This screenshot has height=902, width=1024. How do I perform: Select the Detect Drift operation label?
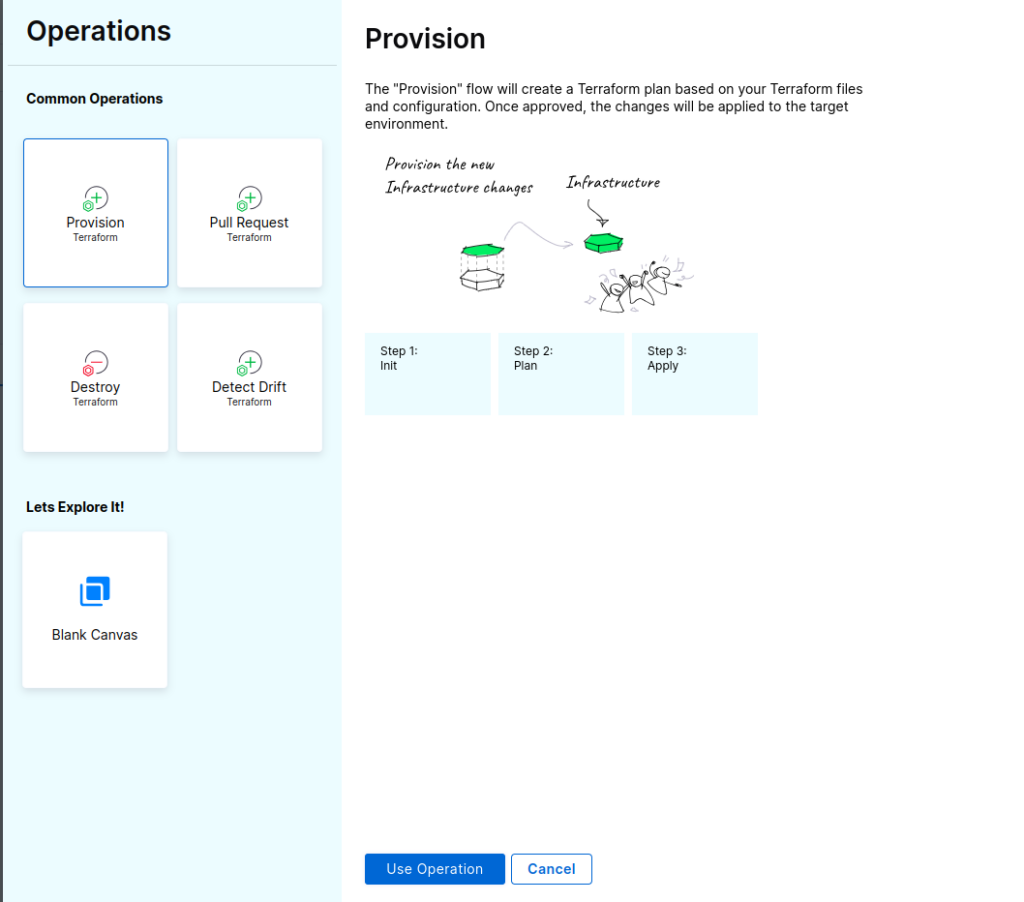tap(249, 388)
